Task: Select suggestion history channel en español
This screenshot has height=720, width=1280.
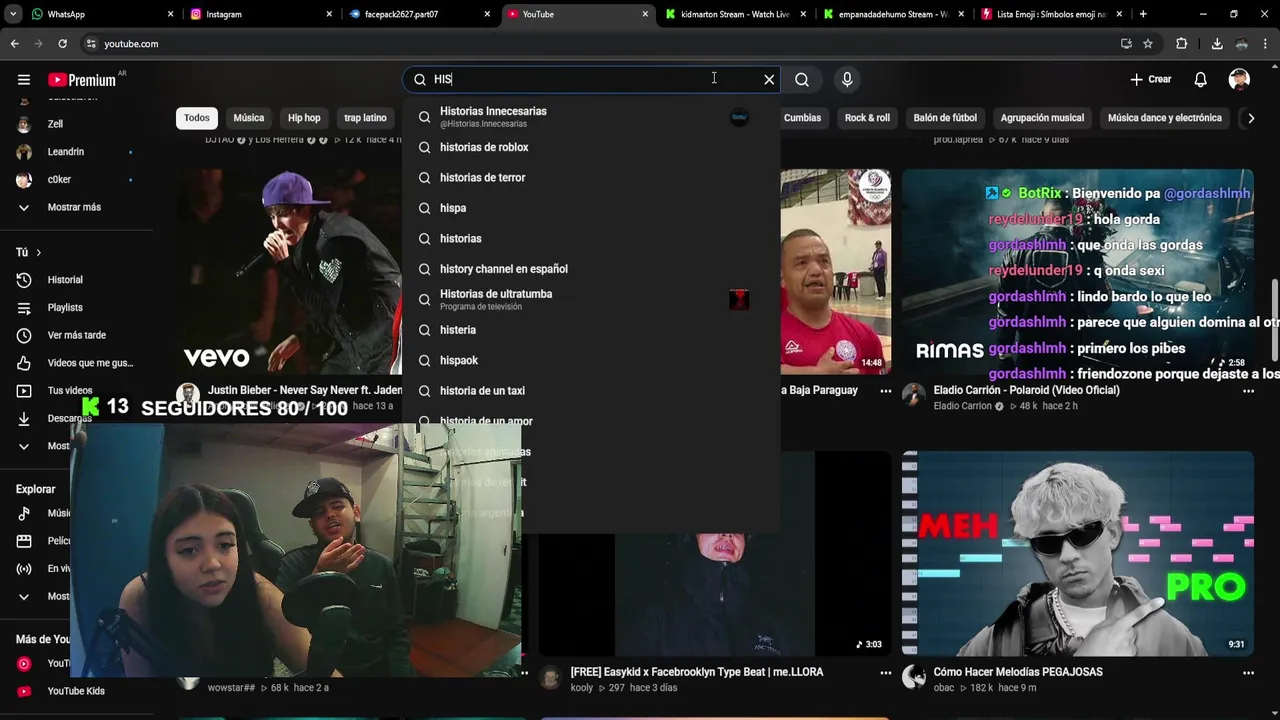Action: 591,269
